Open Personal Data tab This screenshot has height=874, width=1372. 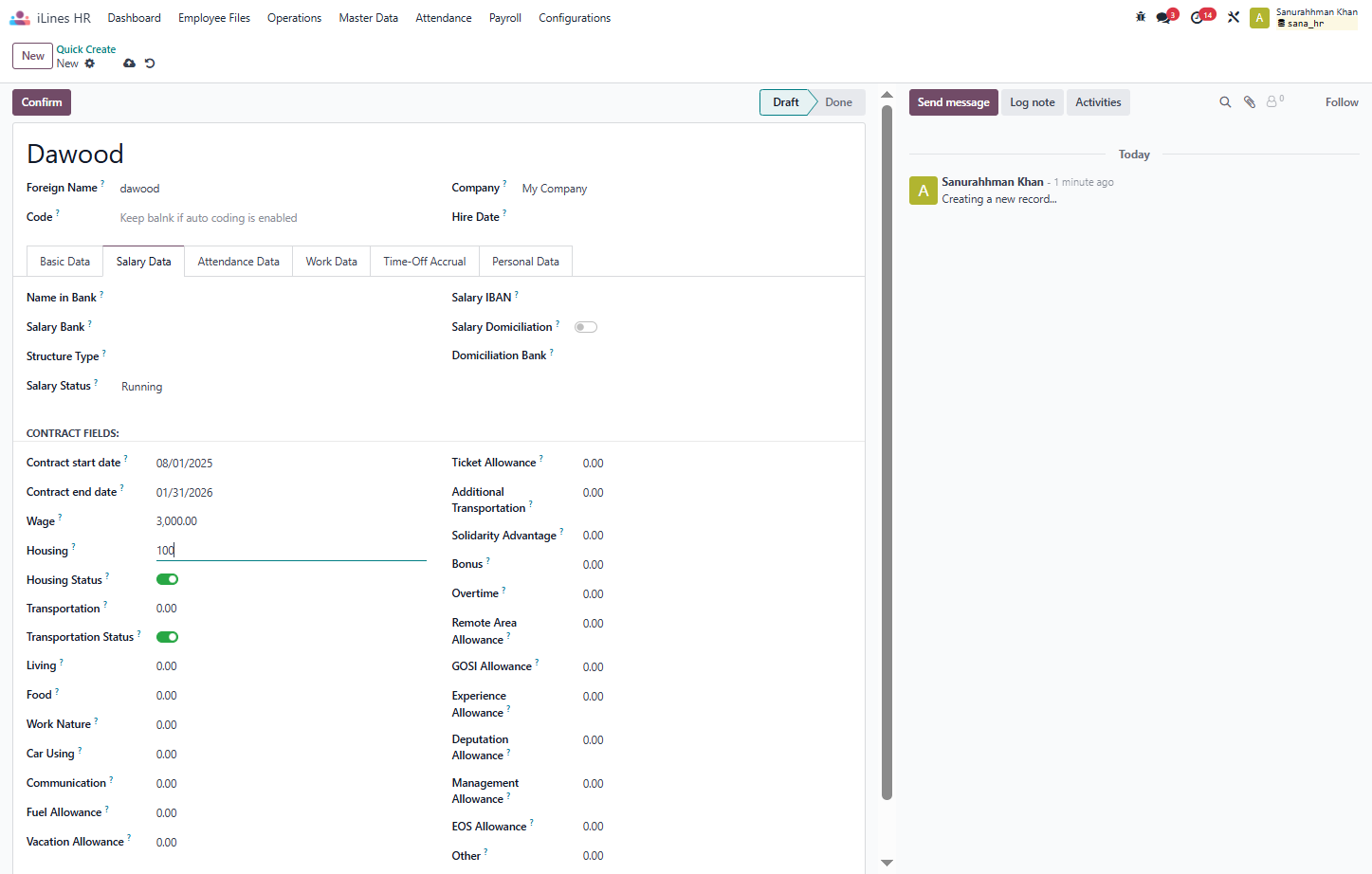coord(525,262)
